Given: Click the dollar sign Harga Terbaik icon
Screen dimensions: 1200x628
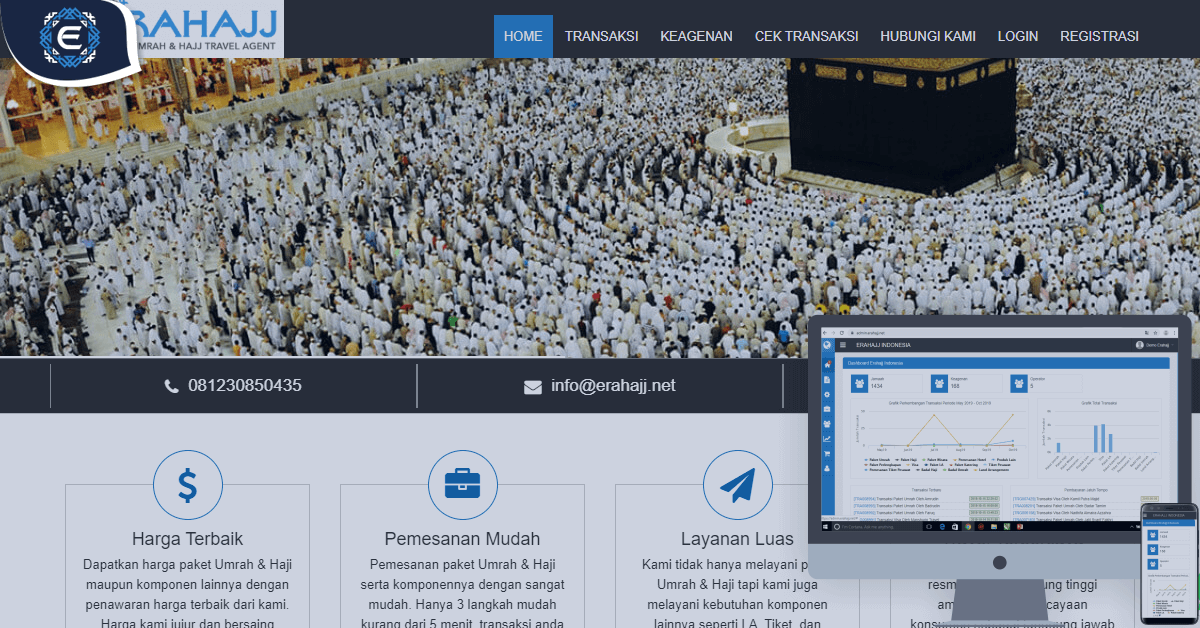Looking at the screenshot, I should [x=188, y=485].
